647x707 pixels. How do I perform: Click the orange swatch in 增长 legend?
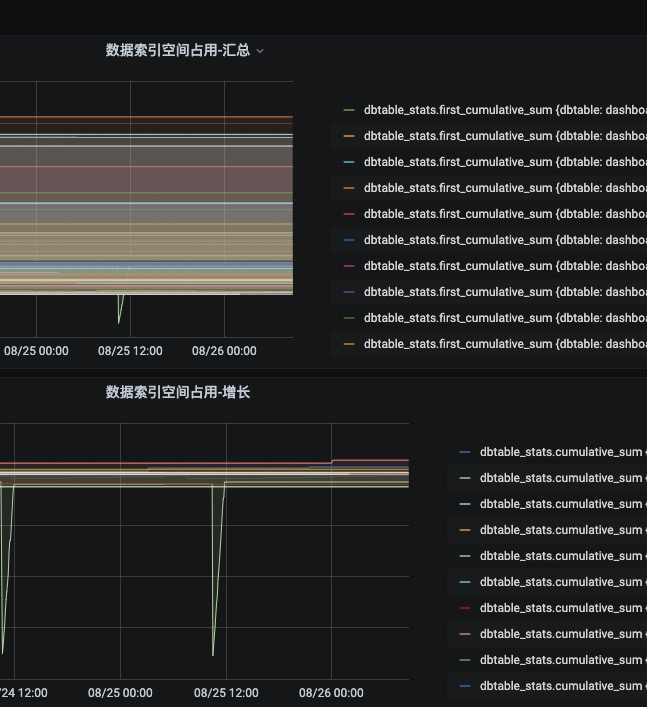coord(464,530)
